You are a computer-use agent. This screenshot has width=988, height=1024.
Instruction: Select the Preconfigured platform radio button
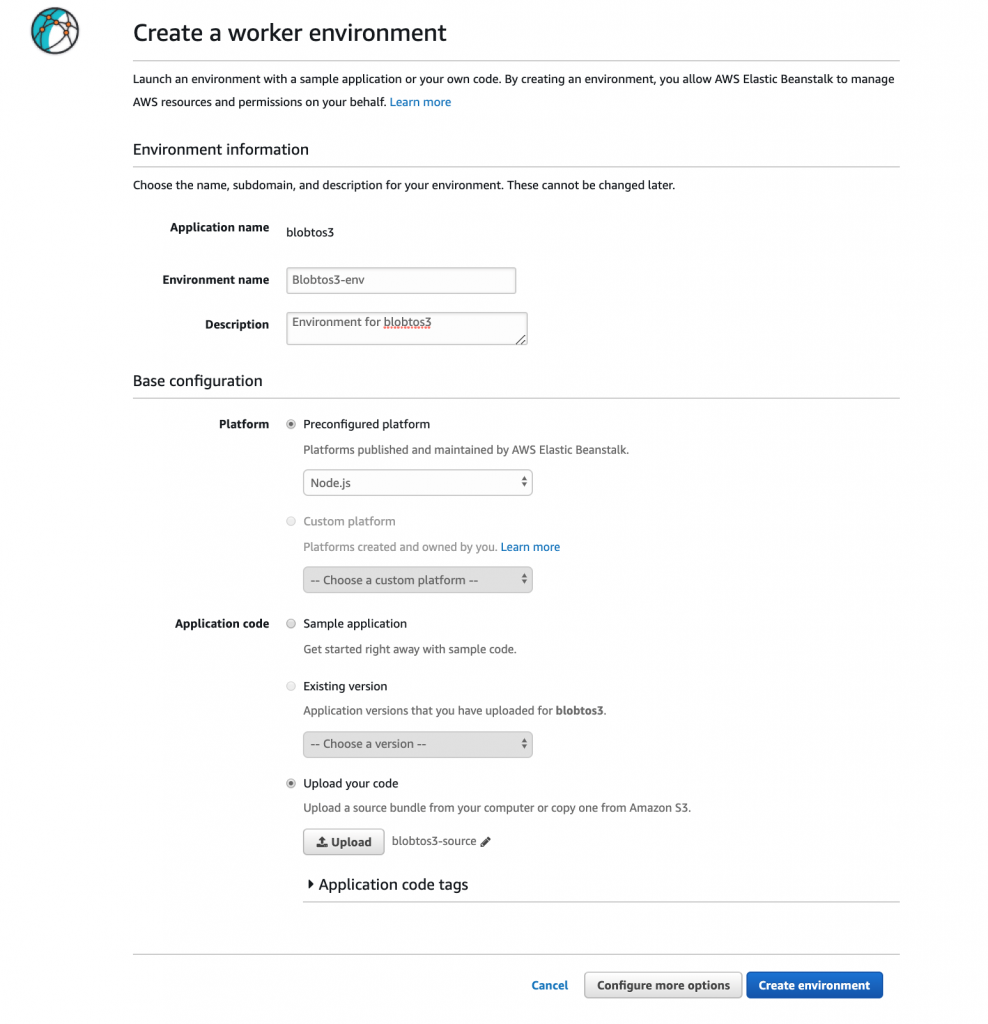(290, 423)
